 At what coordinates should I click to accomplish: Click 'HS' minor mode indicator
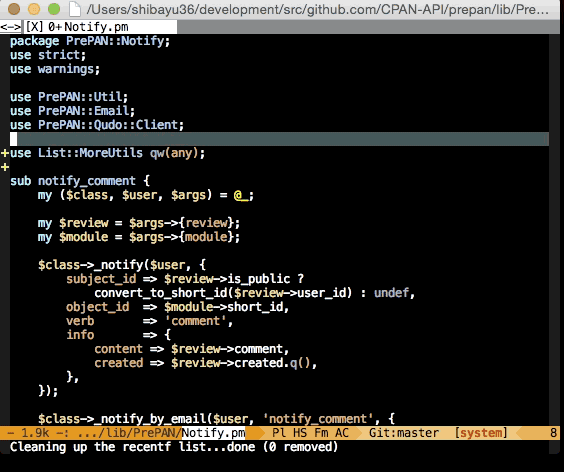[300, 433]
